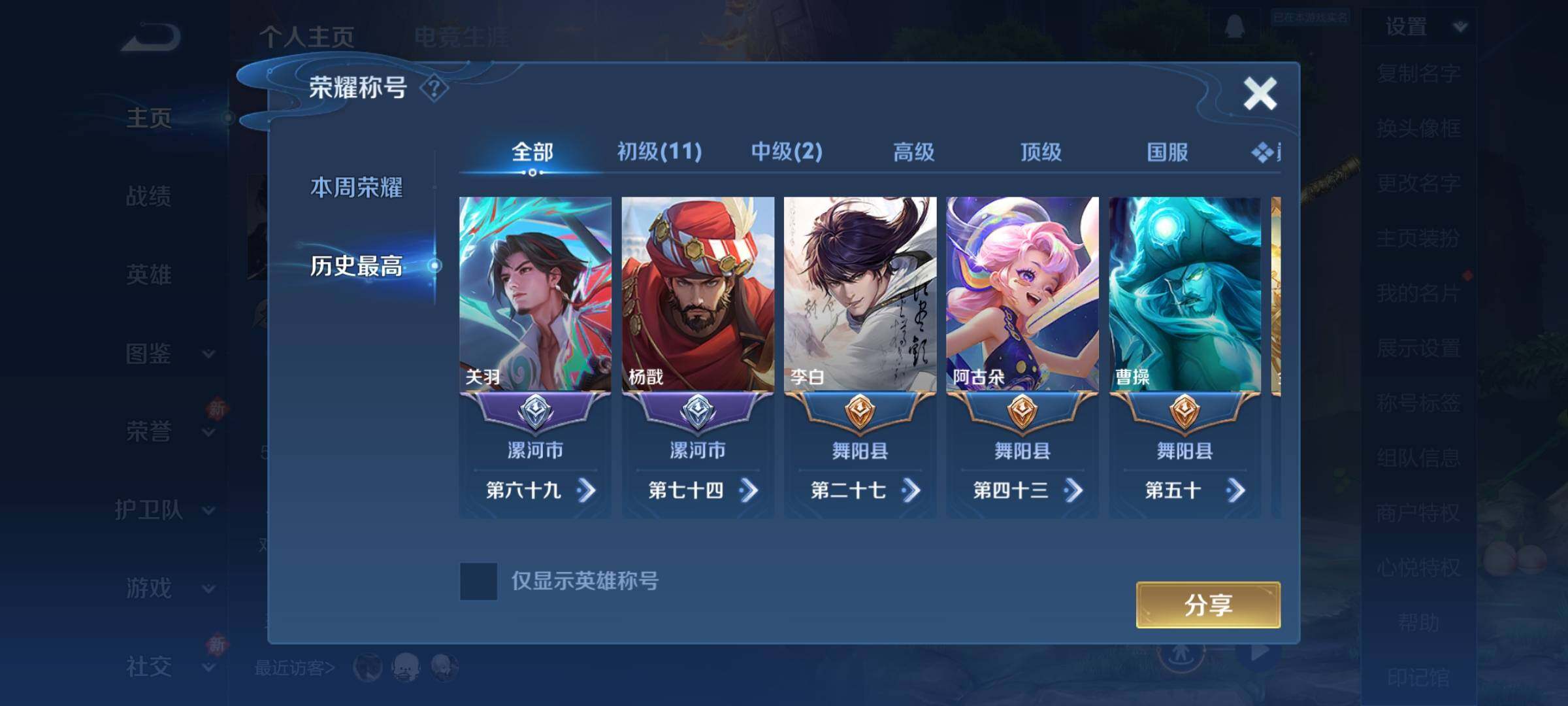The height and width of the screenshot is (706, 1568).
Task: Expand the 图鉴 sidebar section
Action: 167,354
